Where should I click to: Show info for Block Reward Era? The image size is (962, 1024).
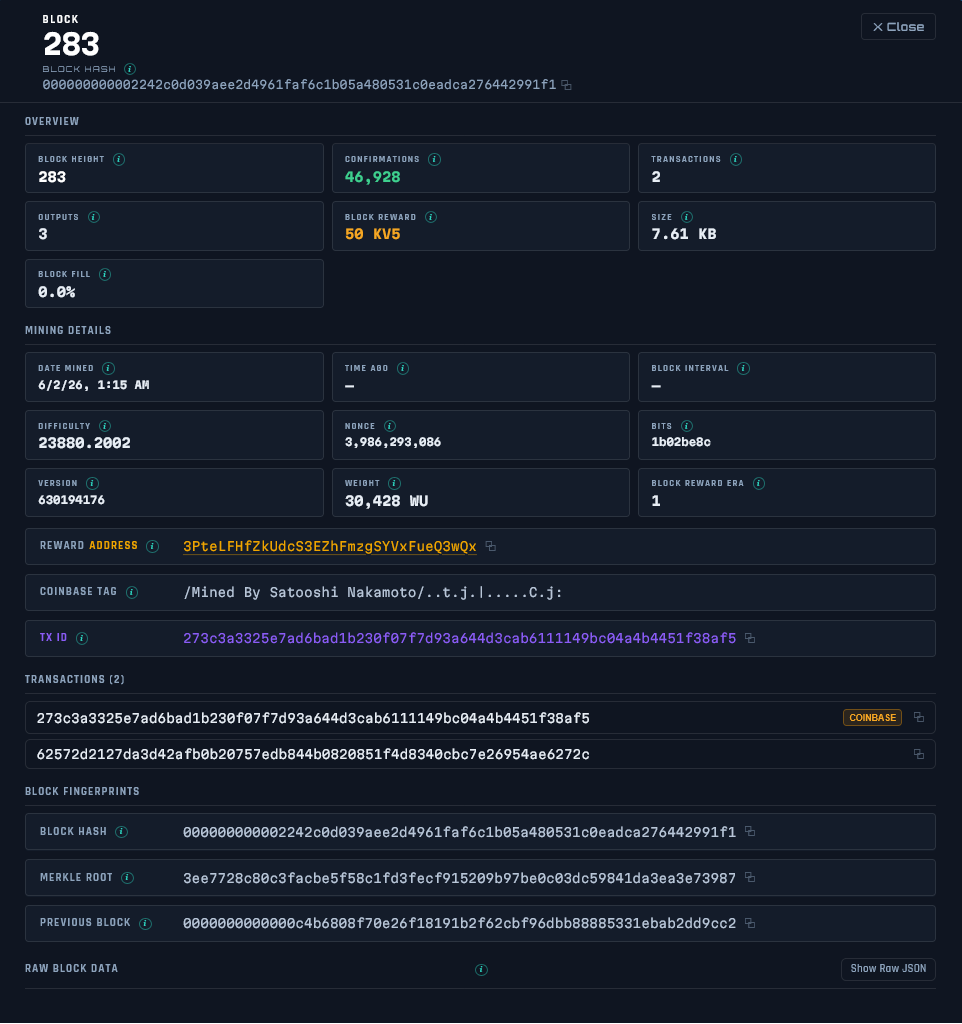[759, 483]
